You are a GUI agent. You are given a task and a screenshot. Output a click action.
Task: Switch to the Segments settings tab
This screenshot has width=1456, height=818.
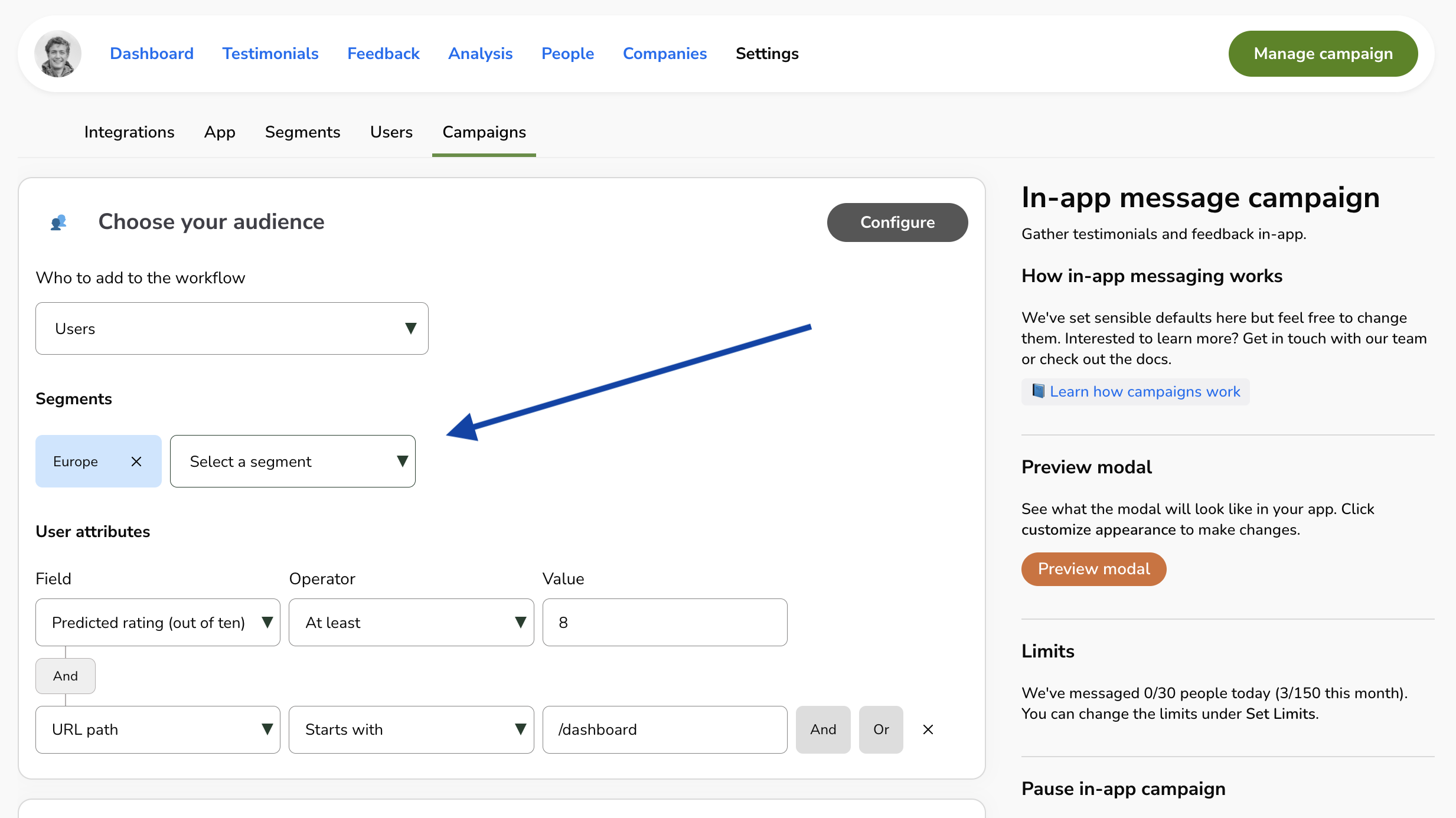(x=302, y=132)
